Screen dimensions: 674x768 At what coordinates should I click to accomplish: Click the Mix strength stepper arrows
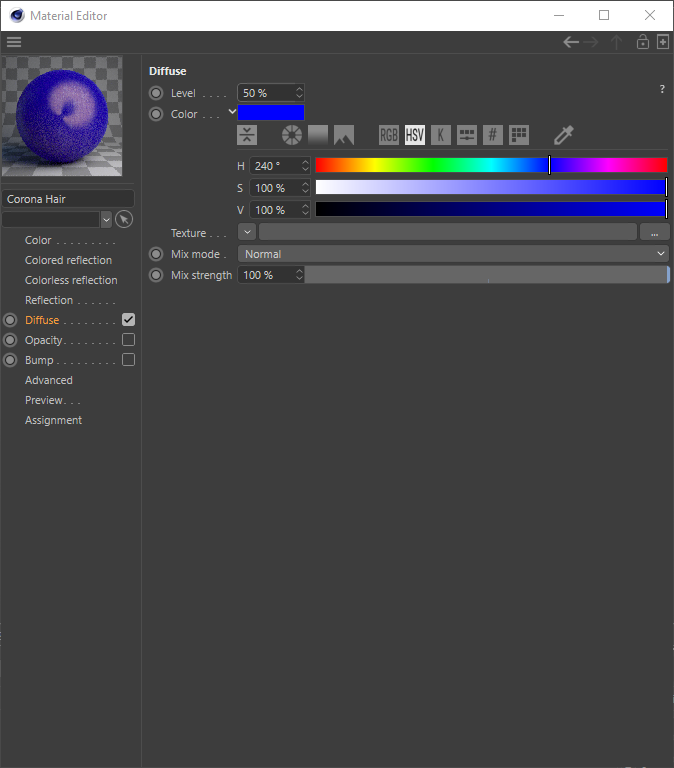(x=299, y=275)
